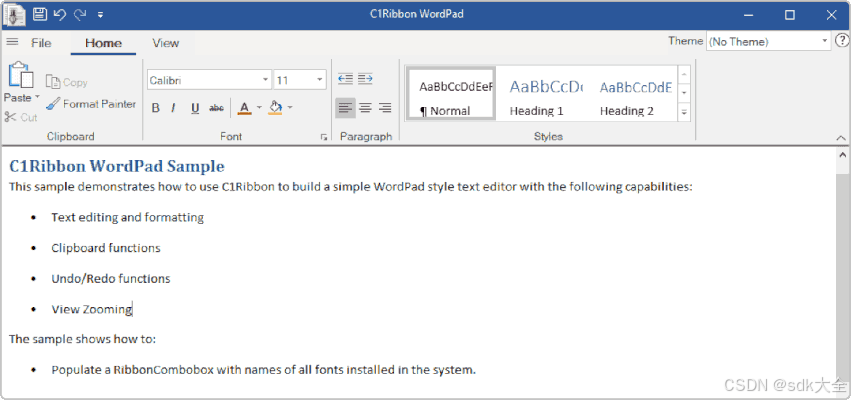This screenshot has width=851, height=400.
Task: Click the Paste clipboard icon
Action: pos(21,75)
